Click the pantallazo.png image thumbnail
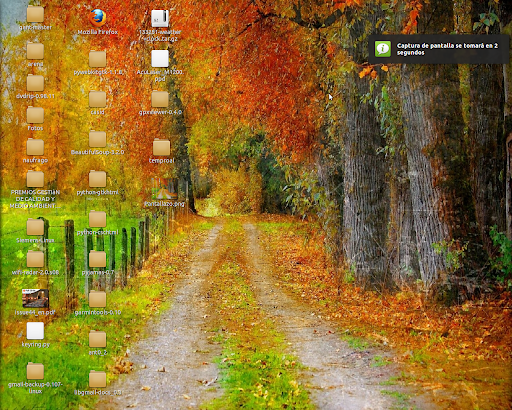The image size is (512, 410). coord(164,189)
